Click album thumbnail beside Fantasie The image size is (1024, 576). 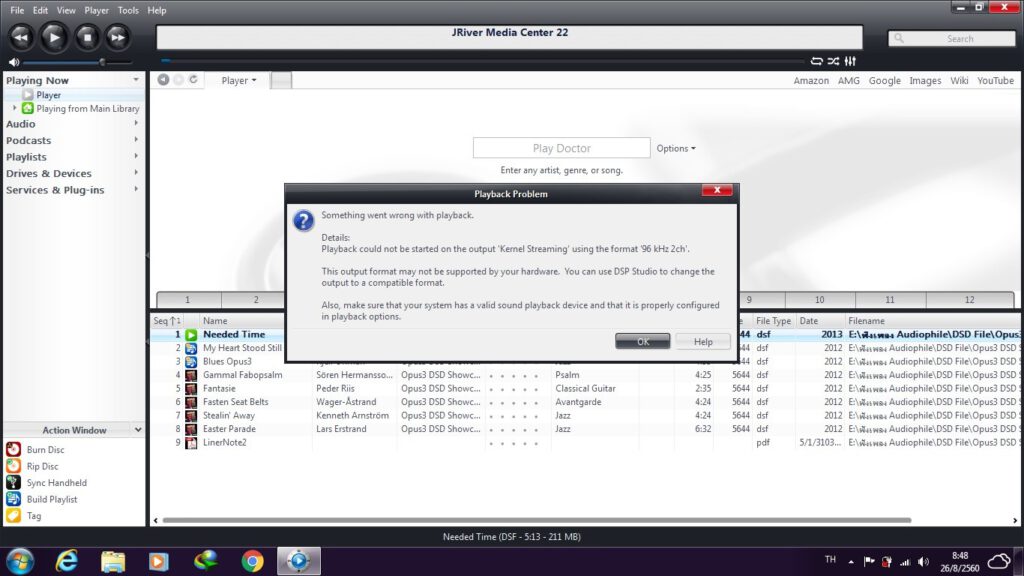(x=191, y=389)
